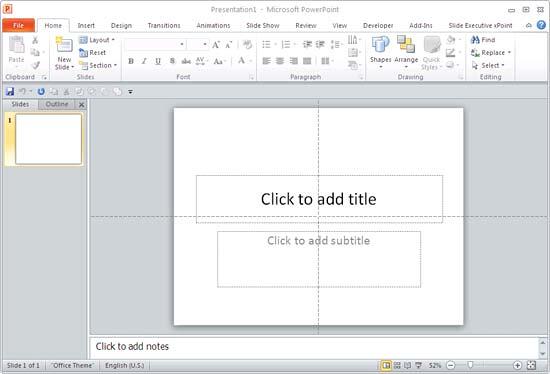Open the Section dropdown
Image resolution: width=550 pixels, height=374 pixels.
coord(98,65)
